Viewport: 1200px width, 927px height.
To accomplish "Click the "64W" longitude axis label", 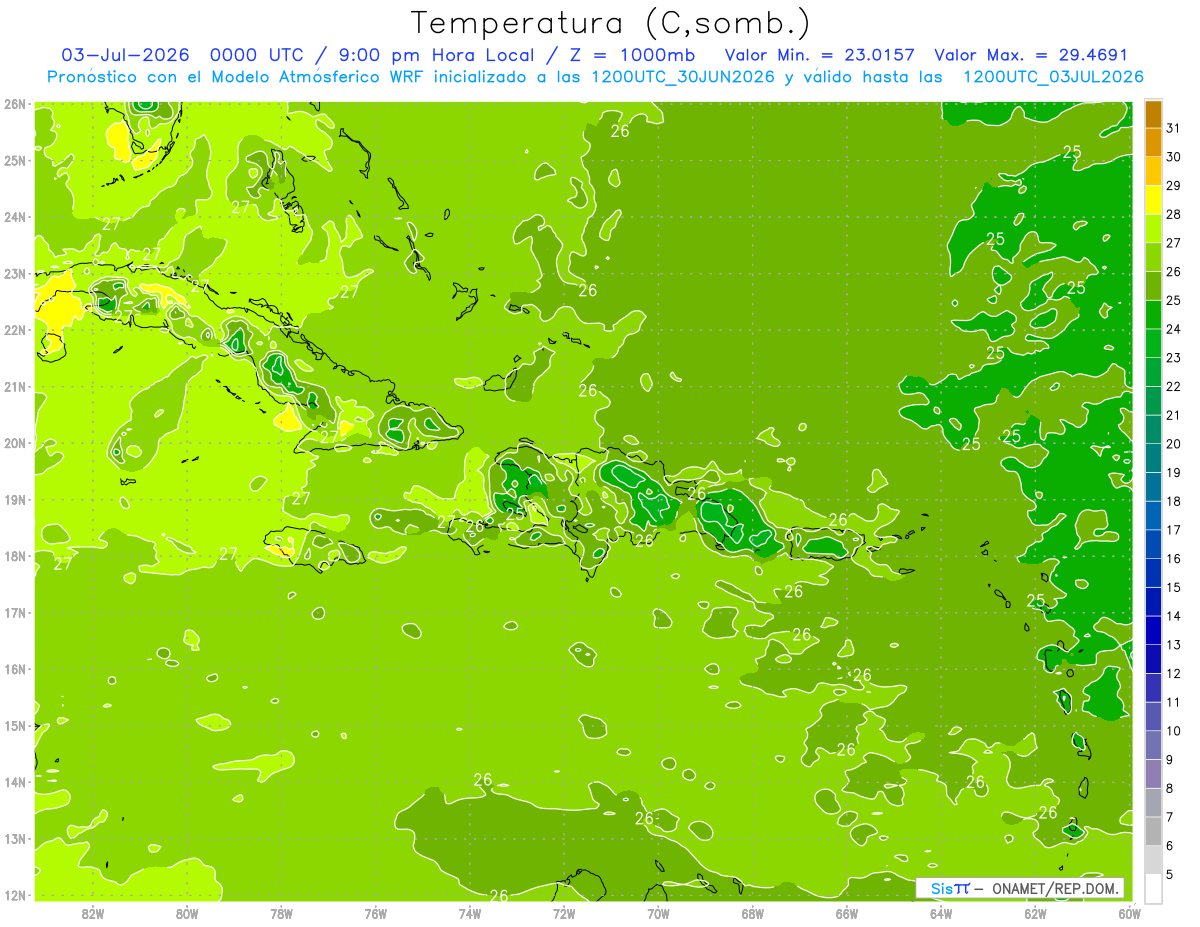I will point(941,913).
